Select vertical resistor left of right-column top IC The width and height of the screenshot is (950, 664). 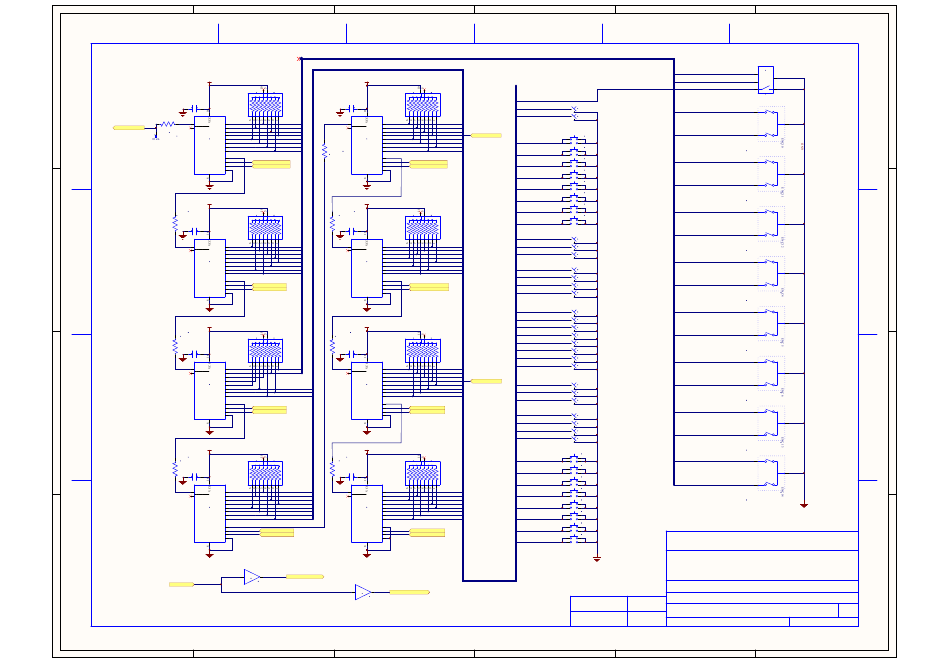pyautogui.click(x=325, y=151)
